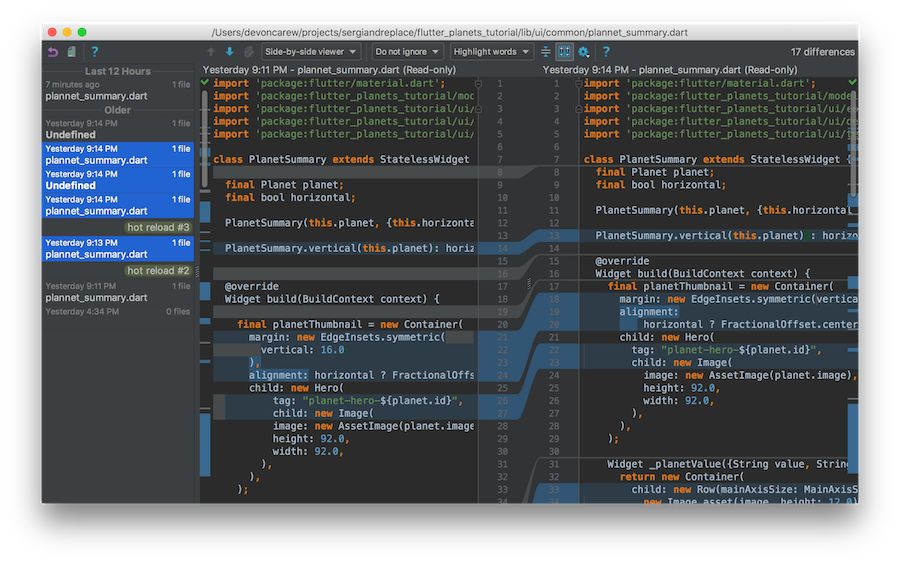Click the file path in the window title bar

pyautogui.click(x=449, y=33)
